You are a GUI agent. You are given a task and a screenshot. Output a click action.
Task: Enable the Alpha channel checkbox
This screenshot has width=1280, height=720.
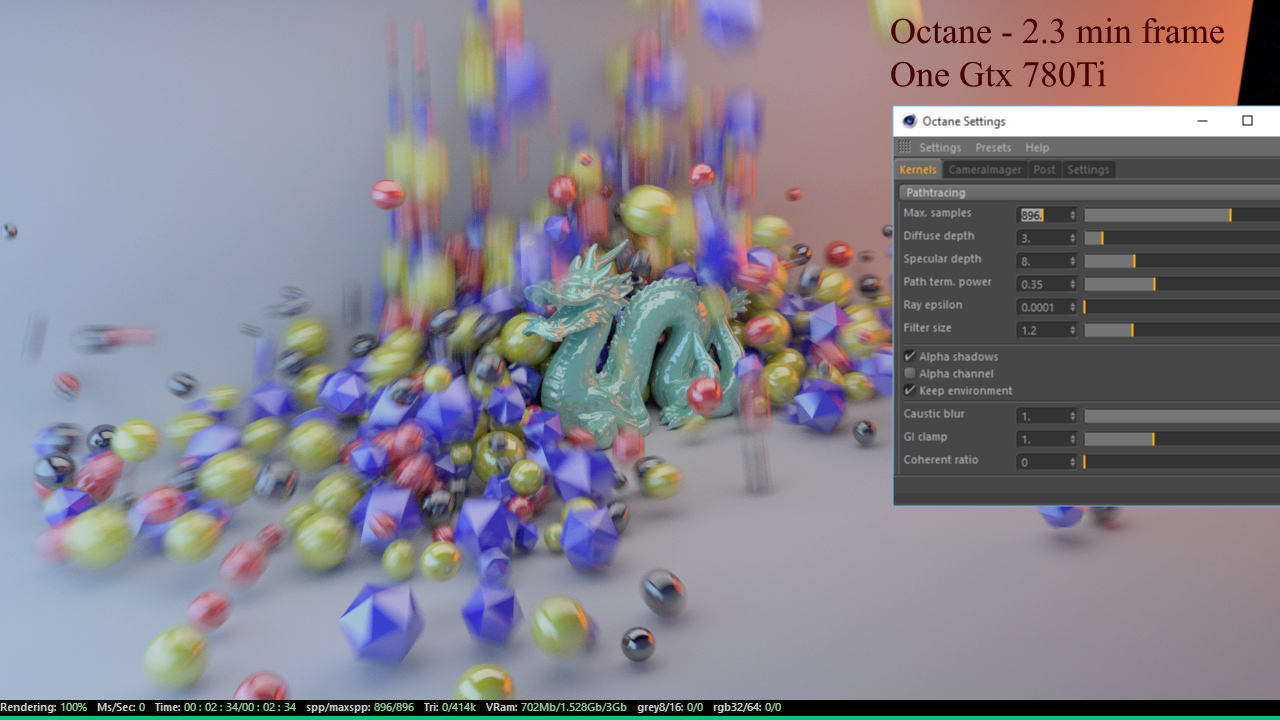910,373
